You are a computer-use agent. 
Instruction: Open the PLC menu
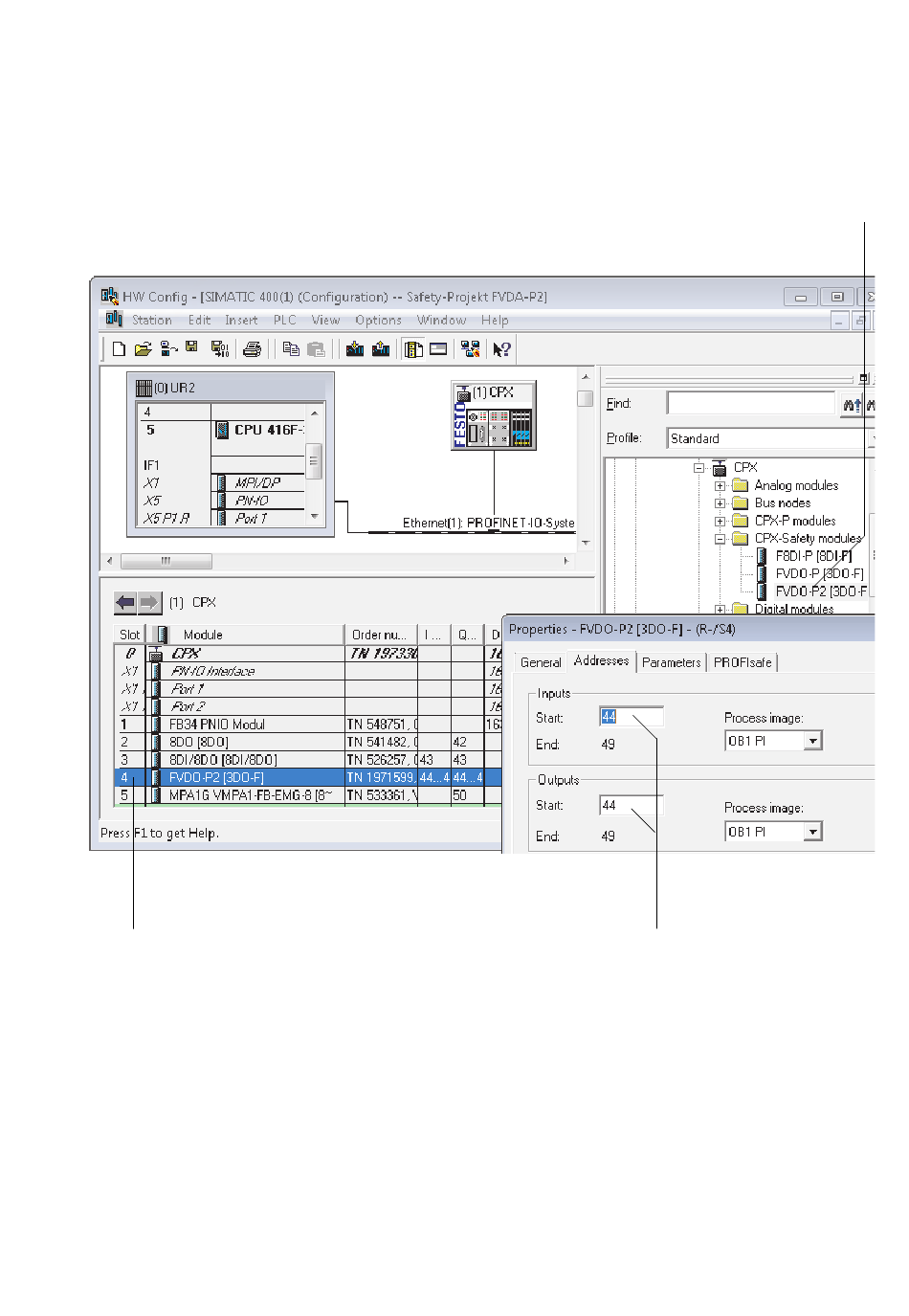click(285, 320)
